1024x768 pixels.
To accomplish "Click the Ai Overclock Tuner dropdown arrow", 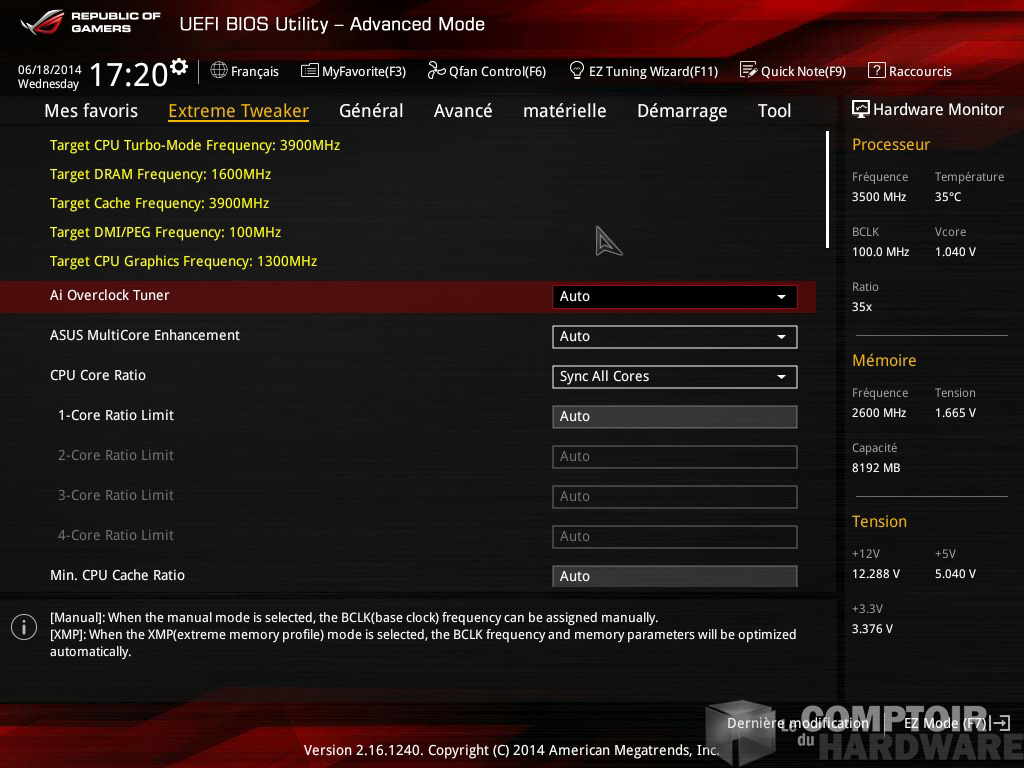I will 781,297.
